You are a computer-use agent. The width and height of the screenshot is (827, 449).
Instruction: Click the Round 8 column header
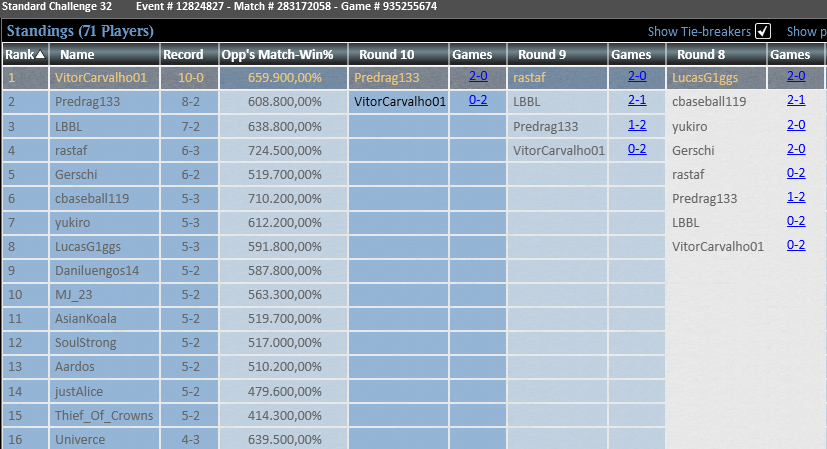coord(716,54)
